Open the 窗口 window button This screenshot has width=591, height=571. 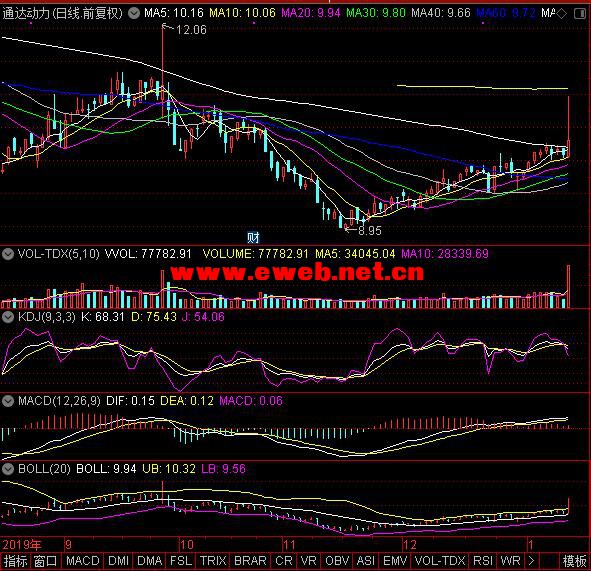(x=45, y=561)
